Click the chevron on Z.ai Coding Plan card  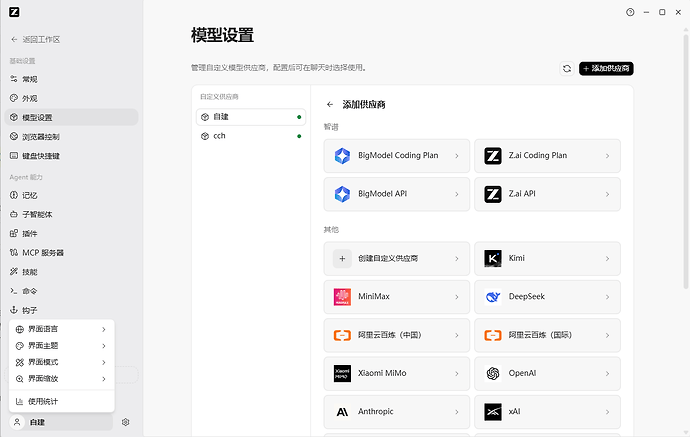pyautogui.click(x=607, y=156)
